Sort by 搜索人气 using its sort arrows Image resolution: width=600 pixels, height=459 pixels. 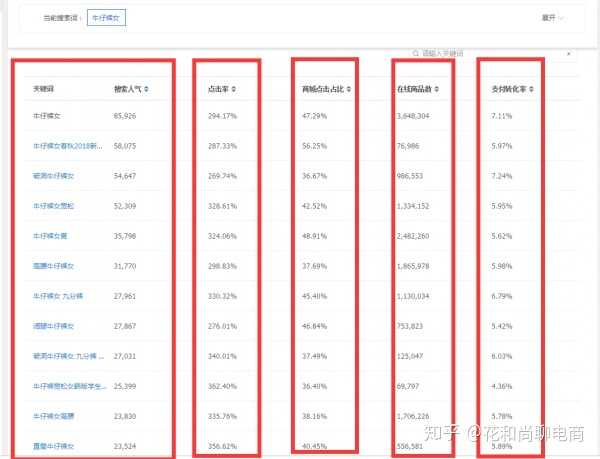coord(146,89)
